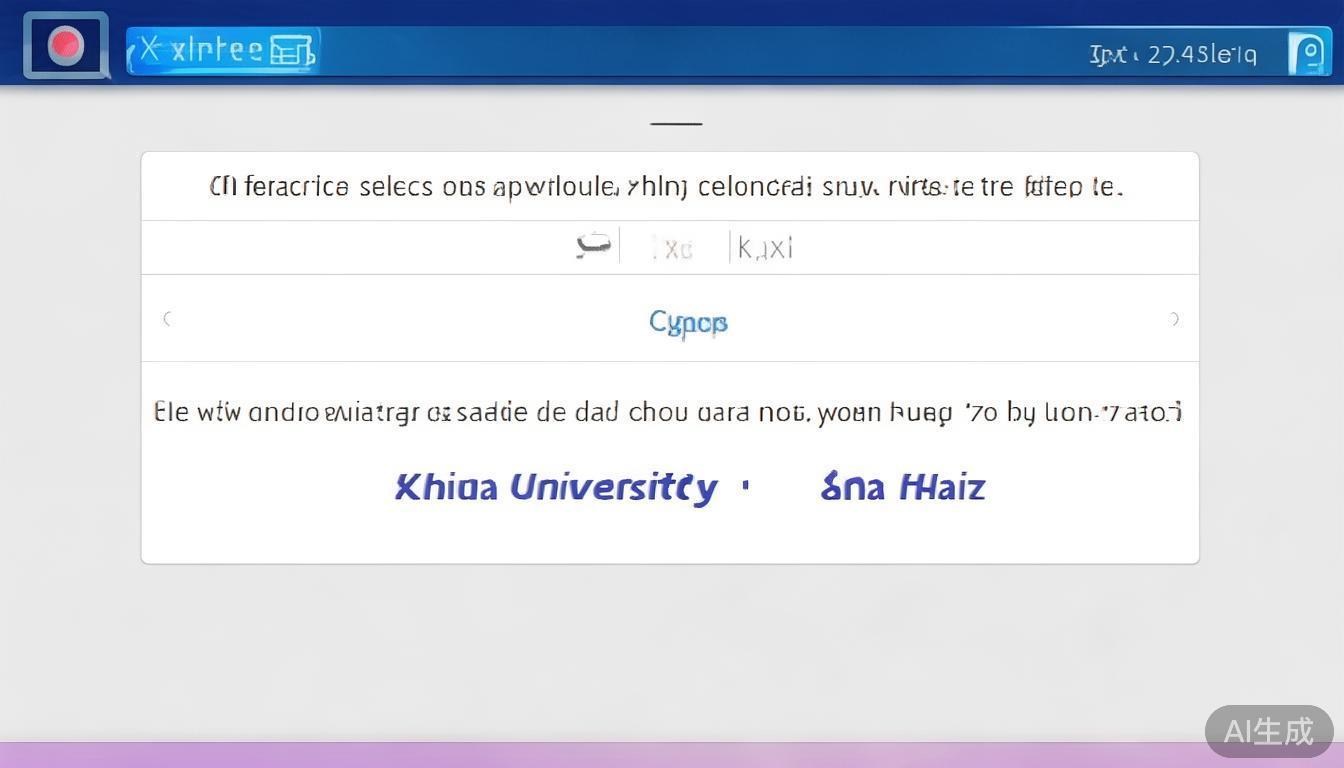Click the grid icon beside the Xxlnree title
This screenshot has height=768, width=1344.
(291, 50)
